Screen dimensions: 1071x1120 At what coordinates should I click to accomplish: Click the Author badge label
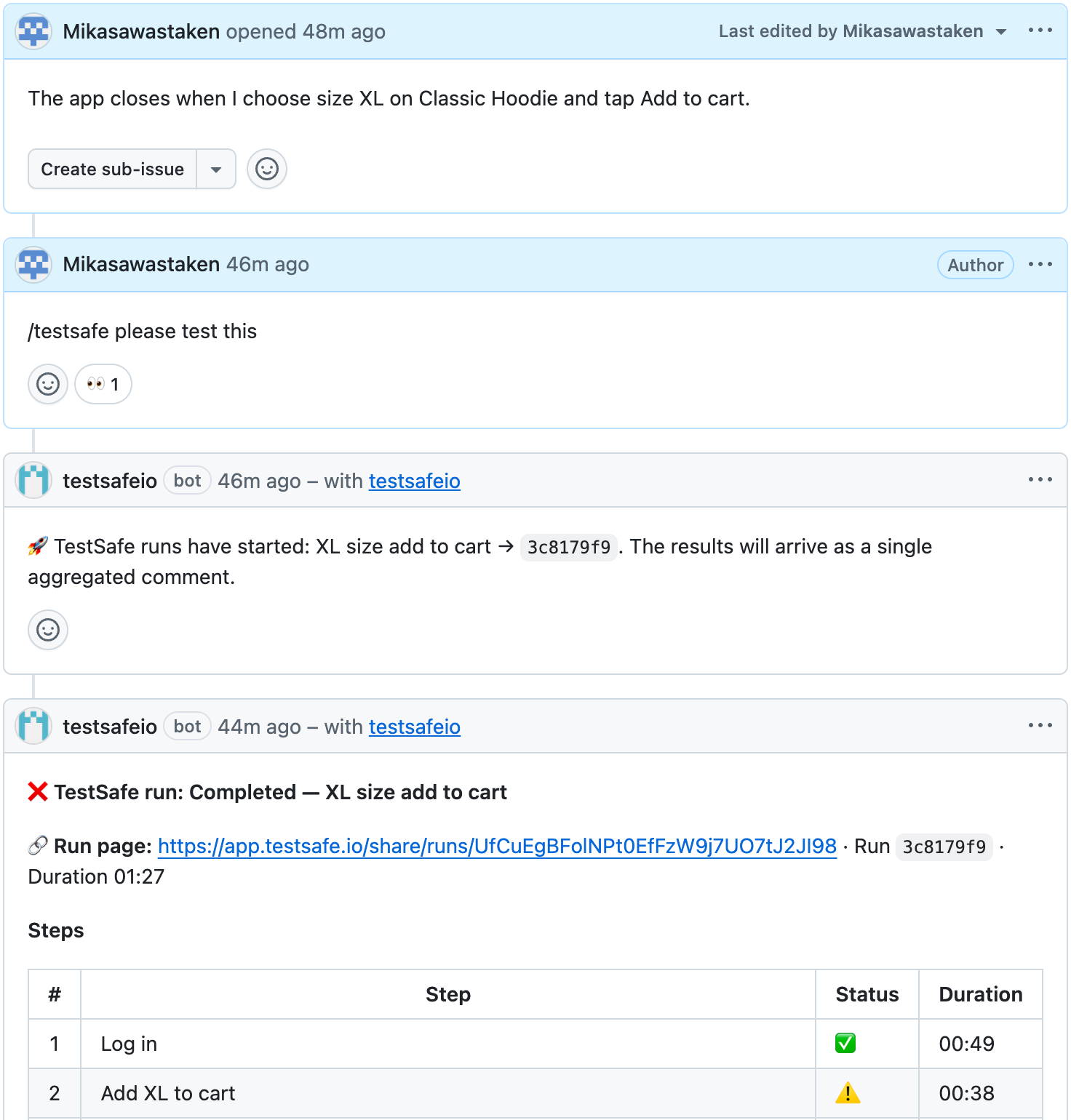point(976,265)
